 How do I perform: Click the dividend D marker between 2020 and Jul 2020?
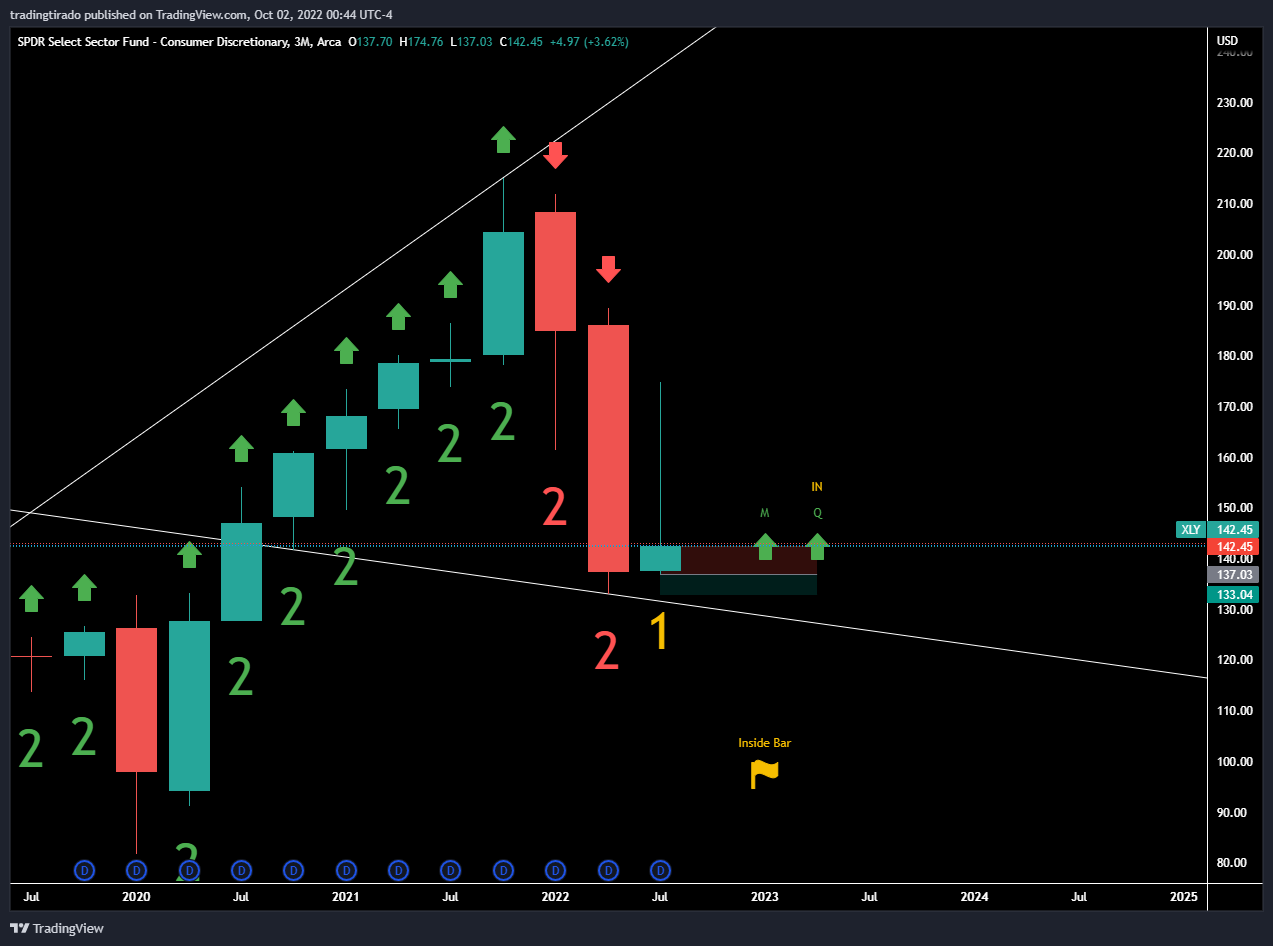pyautogui.click(x=189, y=870)
